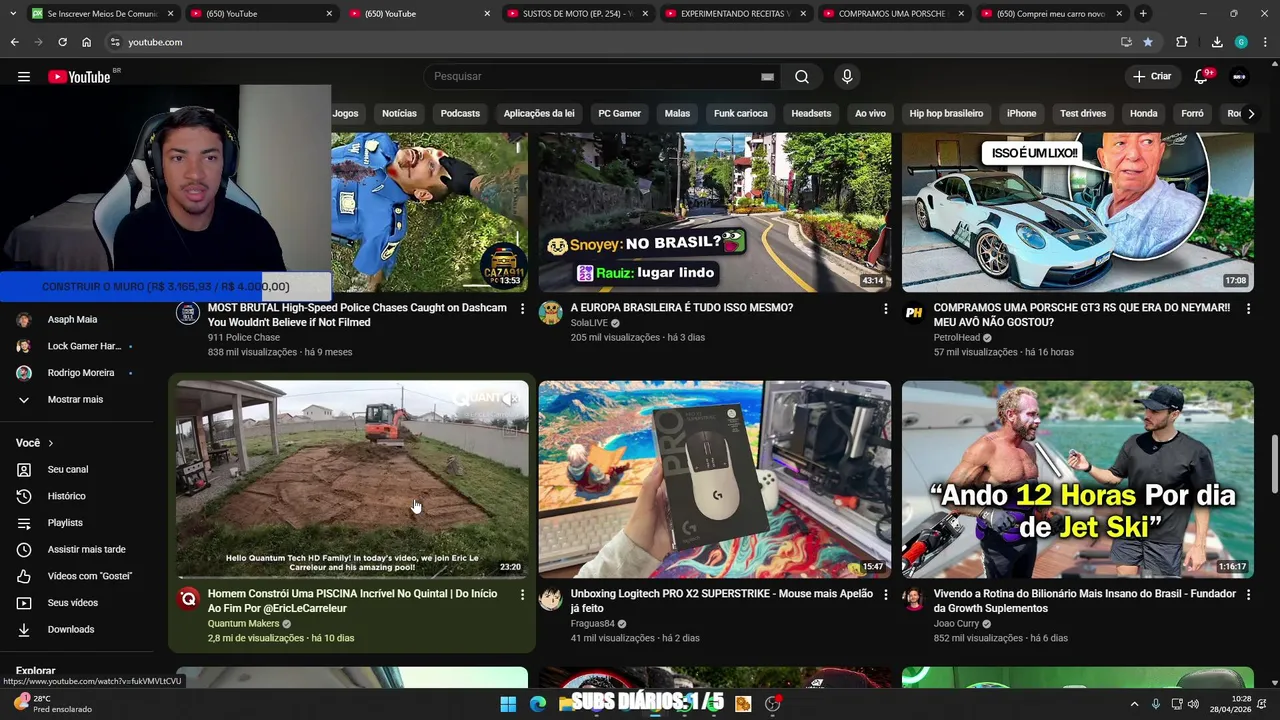Open more options for the Europa Brasileira video

pos(885,309)
